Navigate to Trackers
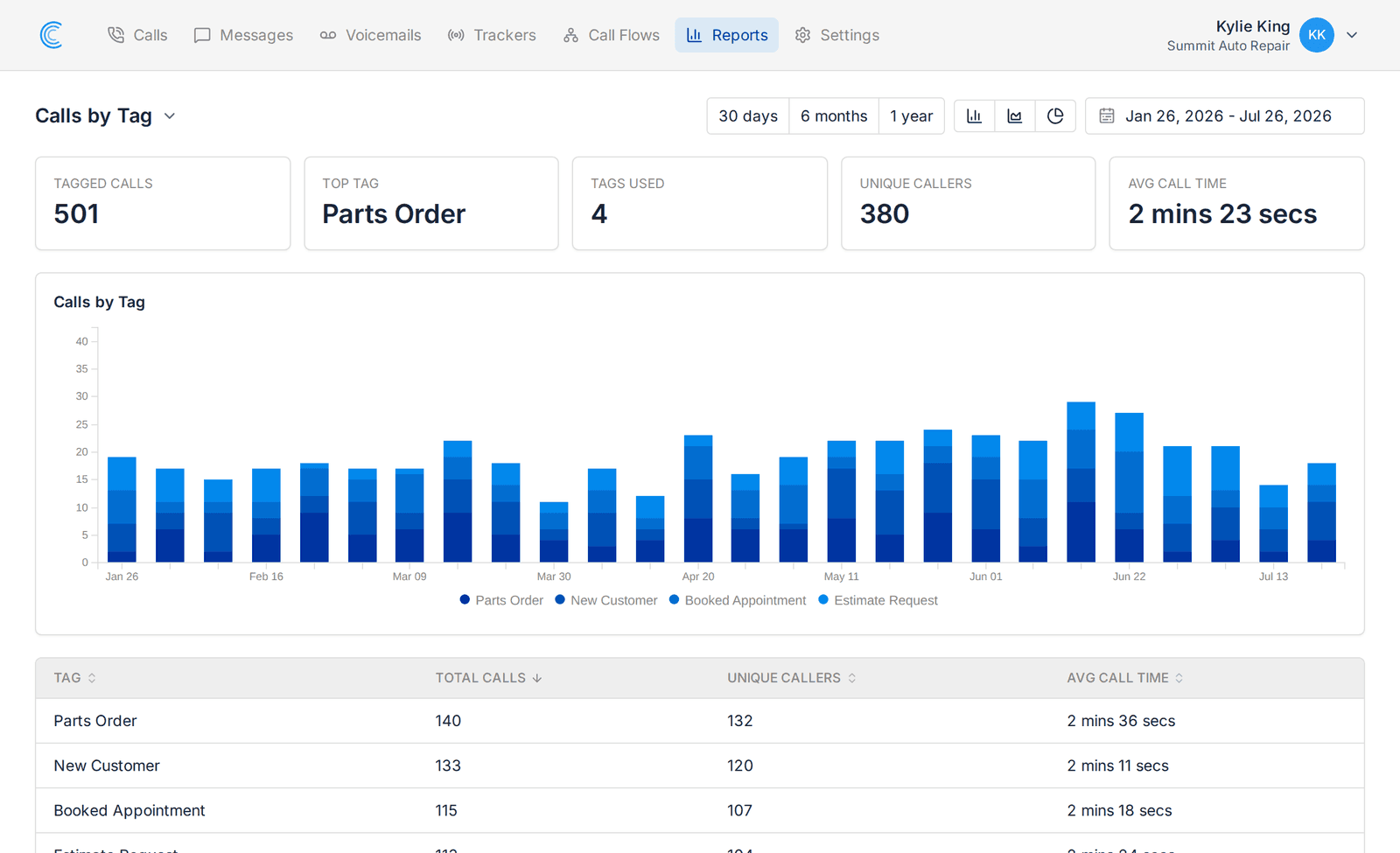The height and width of the screenshot is (853, 1400). click(x=492, y=35)
